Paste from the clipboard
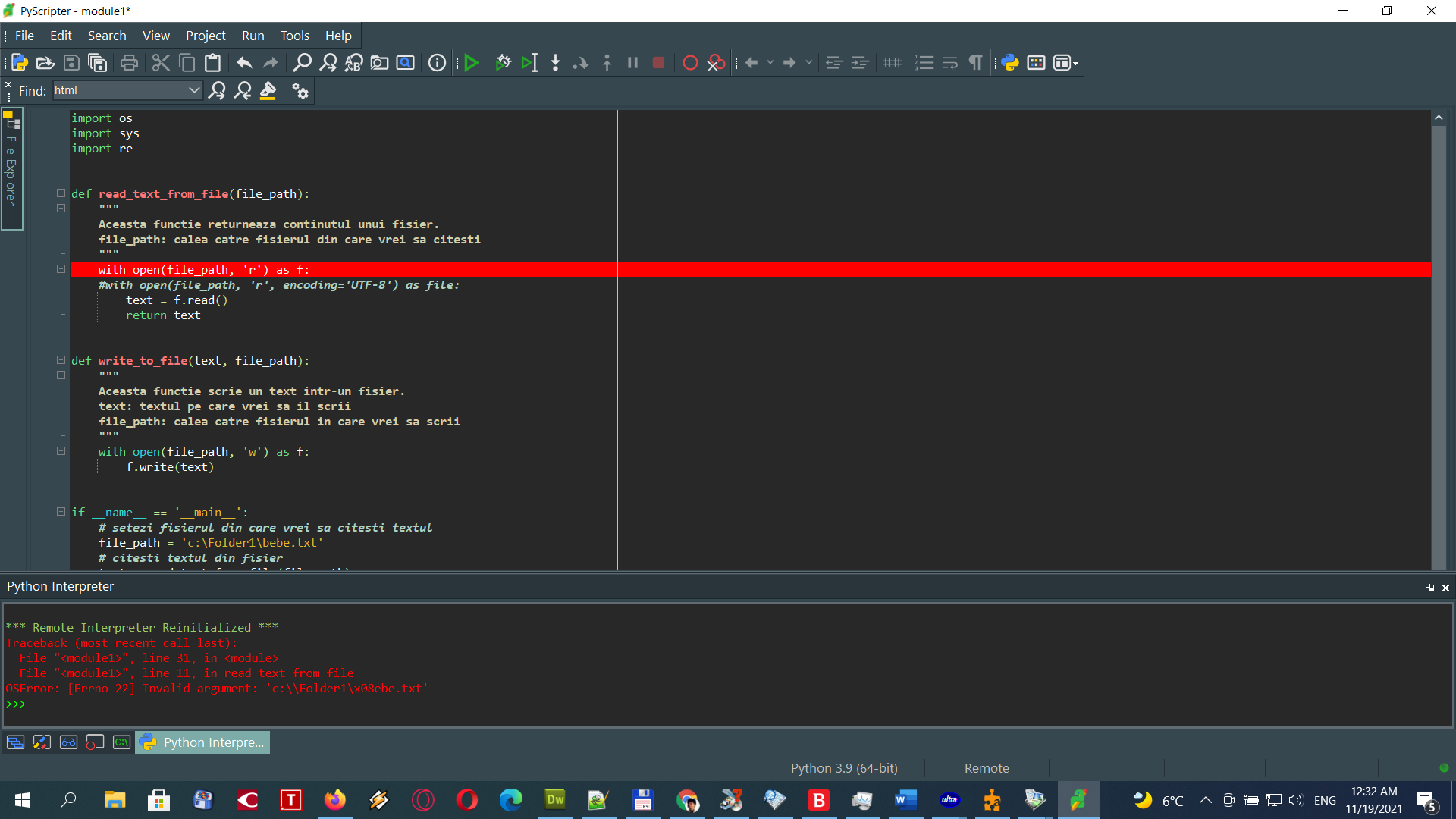 click(x=213, y=63)
